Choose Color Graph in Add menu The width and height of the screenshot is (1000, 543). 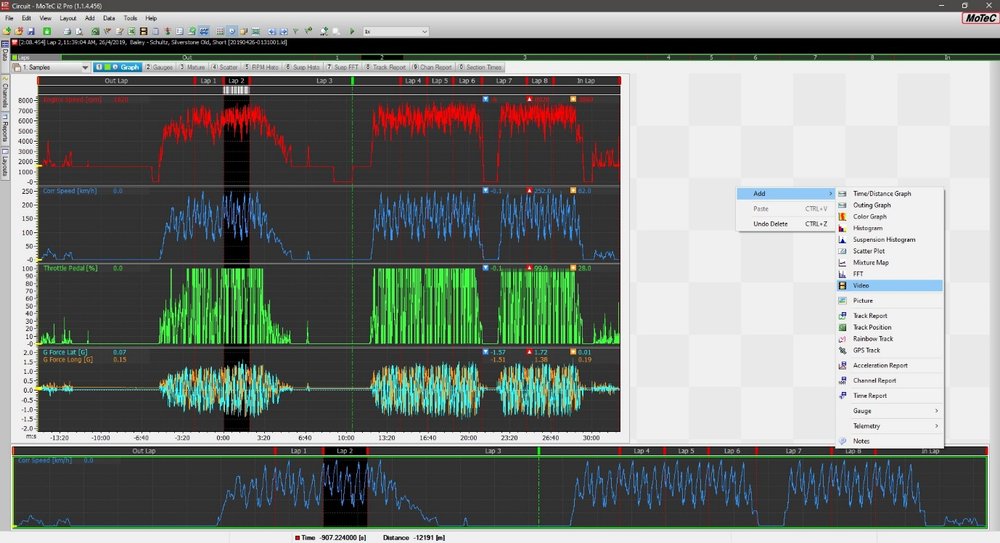tap(890, 216)
